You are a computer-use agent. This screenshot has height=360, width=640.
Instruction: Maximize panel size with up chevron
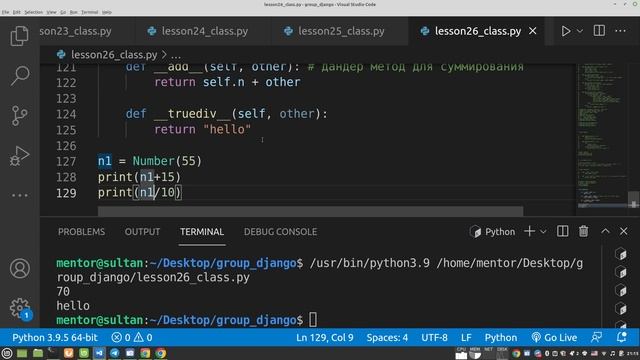[605, 231]
